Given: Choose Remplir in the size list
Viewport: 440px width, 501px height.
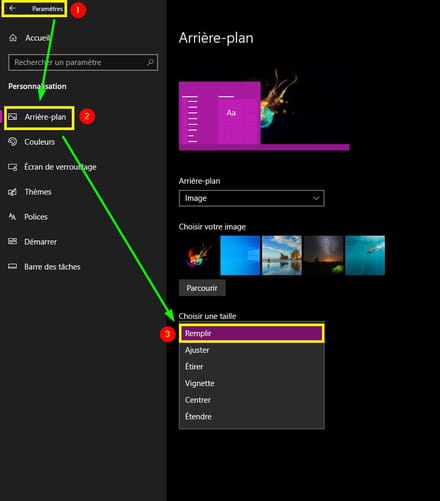Looking at the screenshot, I should (x=251, y=333).
